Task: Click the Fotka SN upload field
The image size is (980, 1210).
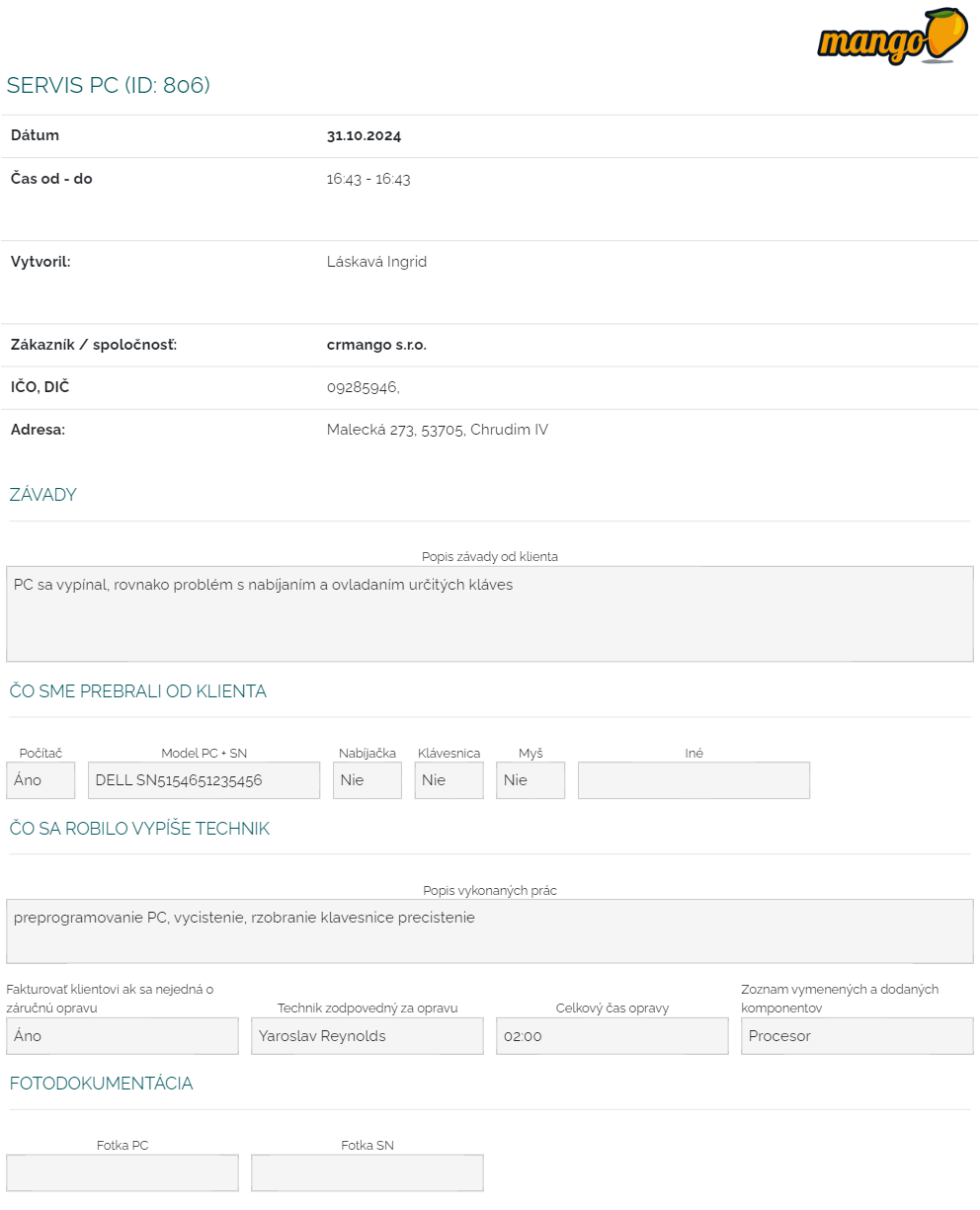Action: (x=367, y=1173)
